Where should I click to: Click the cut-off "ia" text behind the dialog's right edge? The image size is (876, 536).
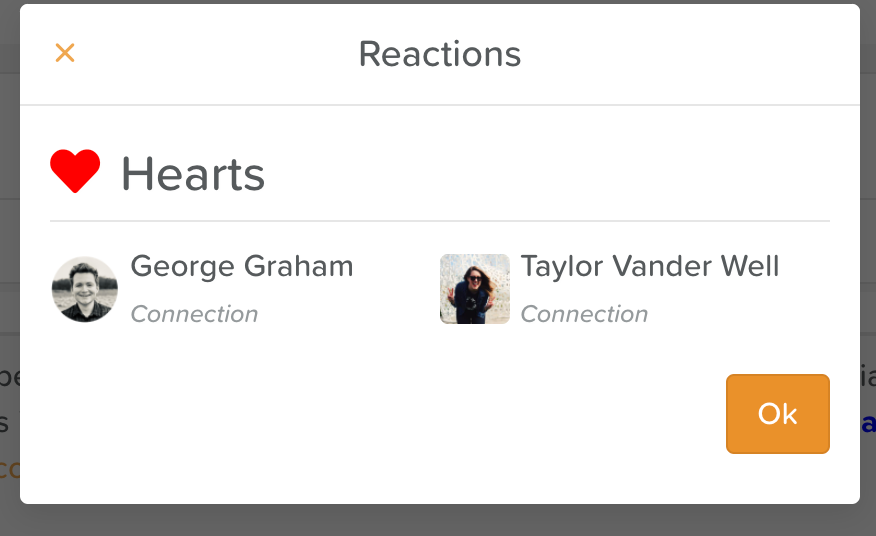tap(867, 377)
